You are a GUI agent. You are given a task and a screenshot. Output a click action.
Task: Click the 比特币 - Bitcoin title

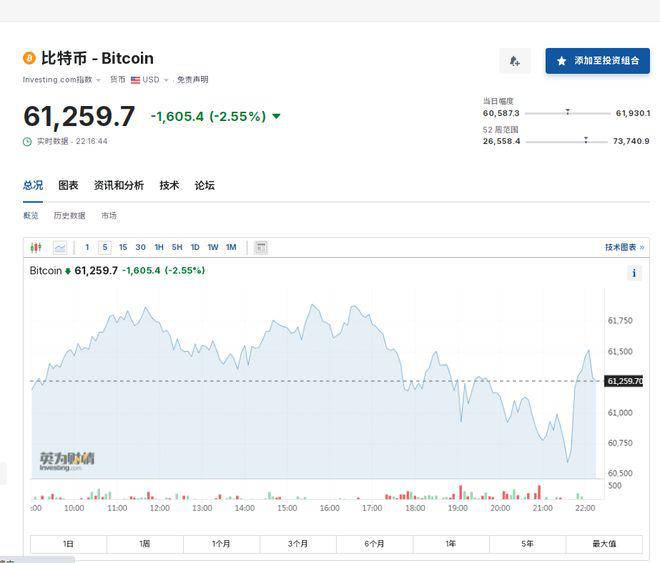coord(97,58)
